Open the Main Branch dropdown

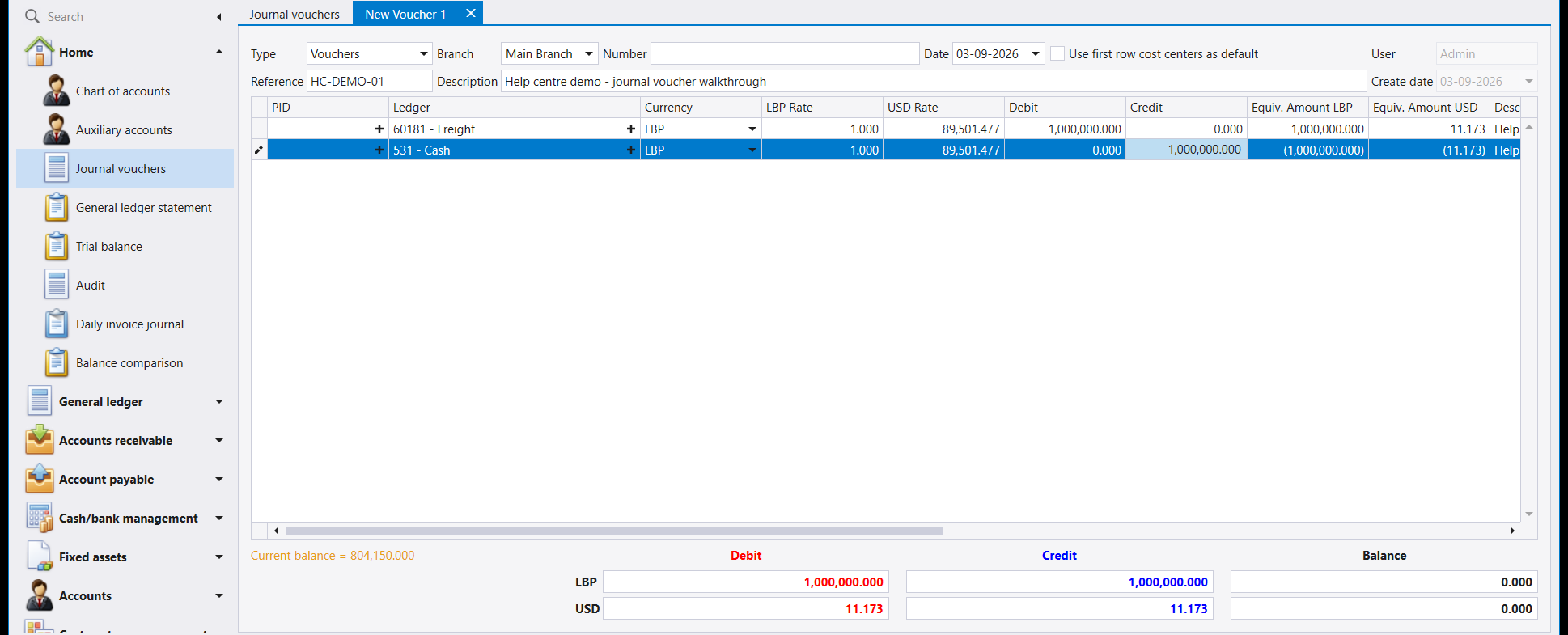click(589, 54)
